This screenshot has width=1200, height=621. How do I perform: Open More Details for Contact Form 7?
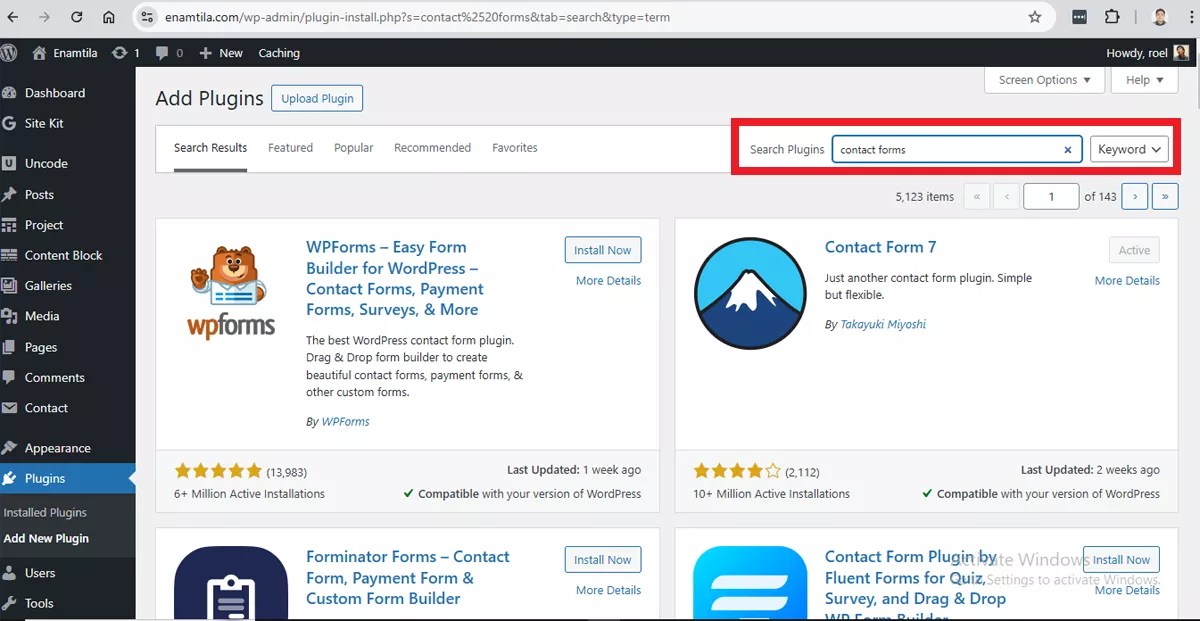click(x=1127, y=281)
